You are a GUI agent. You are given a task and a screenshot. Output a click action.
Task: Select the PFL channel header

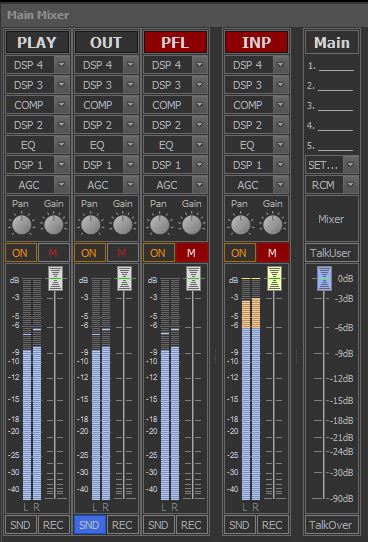pos(175,43)
